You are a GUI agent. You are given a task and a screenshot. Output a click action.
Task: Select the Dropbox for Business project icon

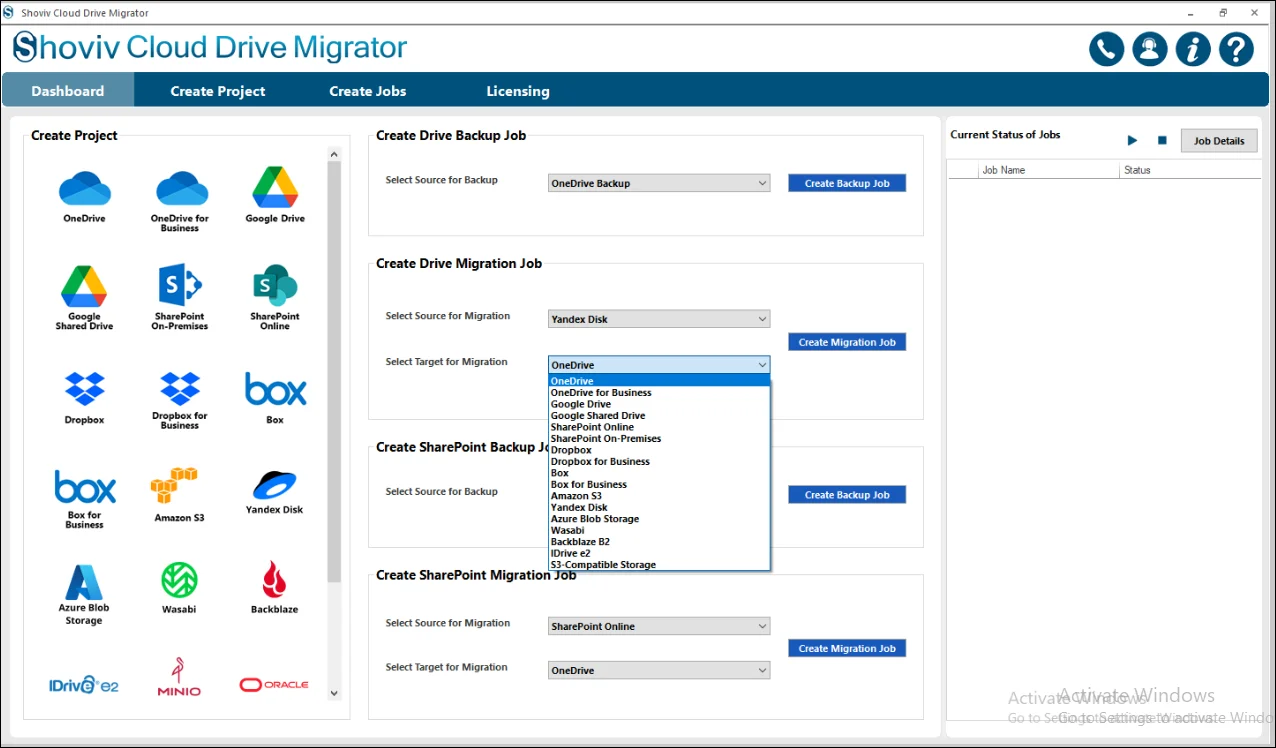[180, 400]
